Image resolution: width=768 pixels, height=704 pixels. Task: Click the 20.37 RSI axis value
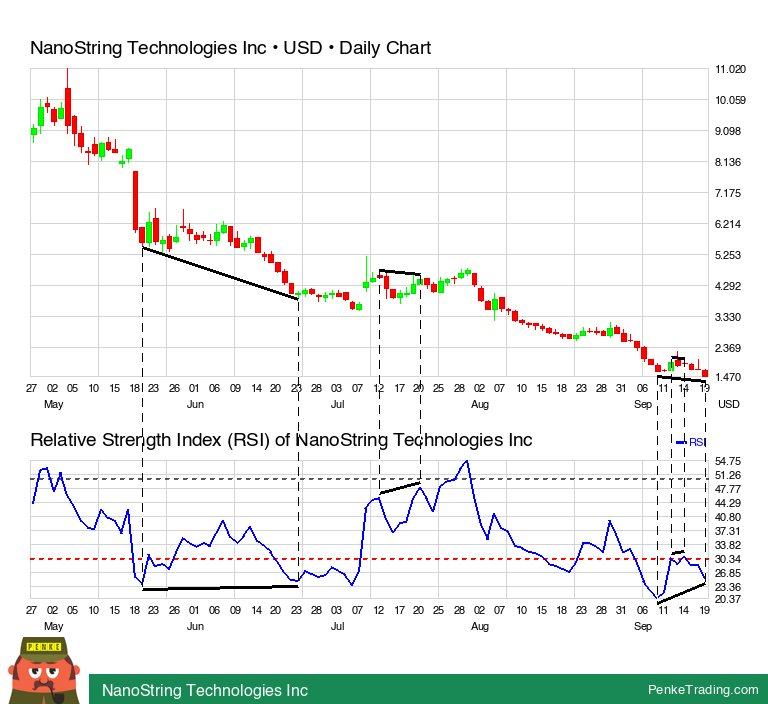click(x=728, y=599)
